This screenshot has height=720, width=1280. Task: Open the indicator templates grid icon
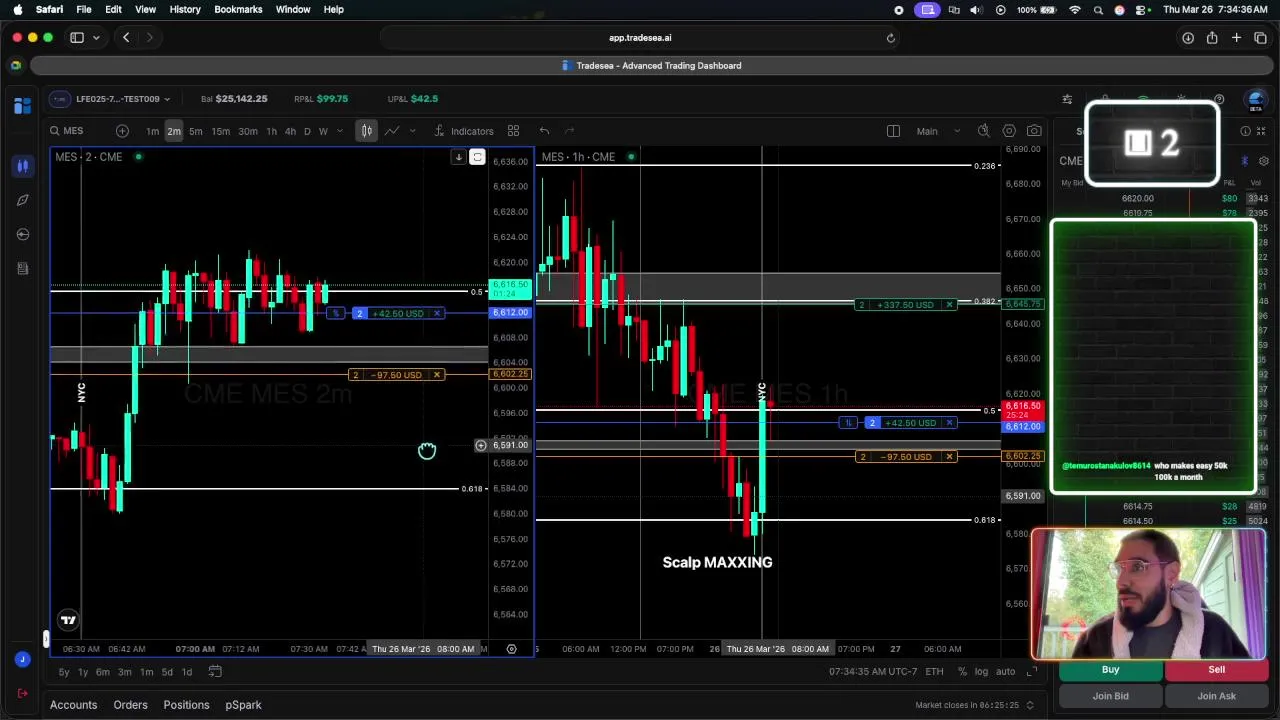pos(513,131)
